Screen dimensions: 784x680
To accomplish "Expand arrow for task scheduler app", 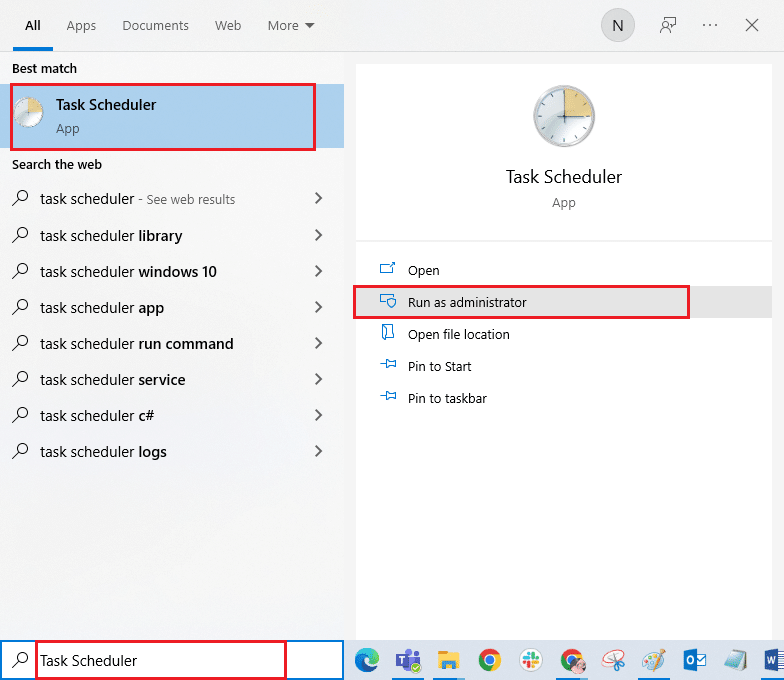I will (x=318, y=307).
